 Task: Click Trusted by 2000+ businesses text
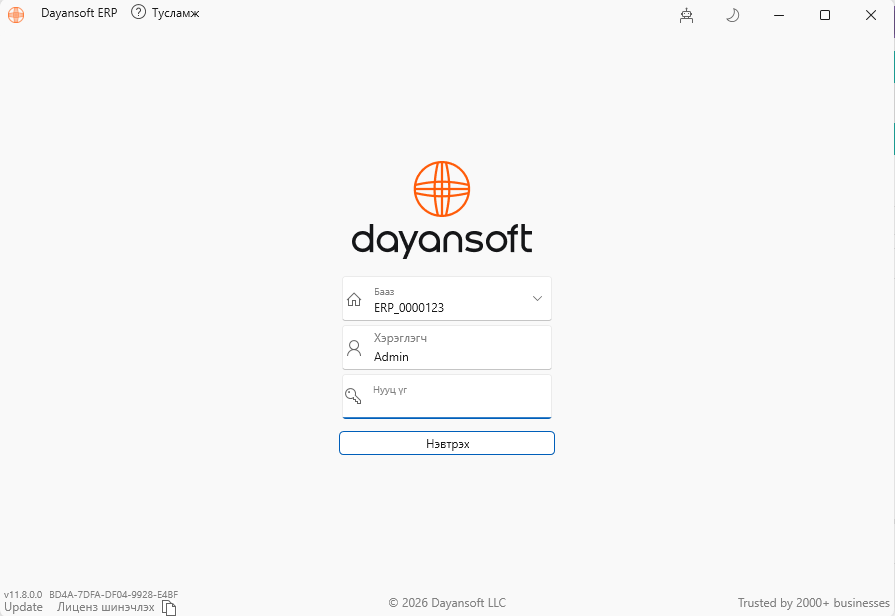(x=813, y=603)
